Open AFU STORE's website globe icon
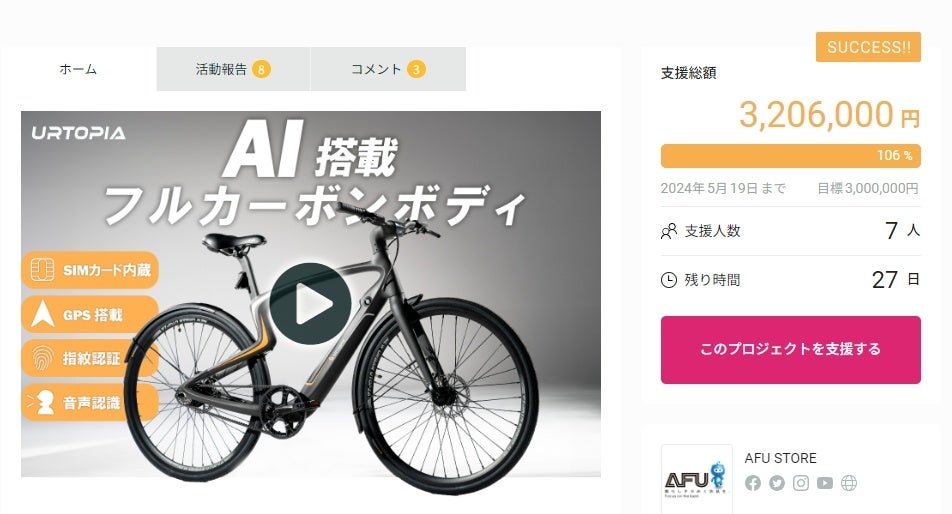Viewport: 952px width, 514px height. point(849,483)
